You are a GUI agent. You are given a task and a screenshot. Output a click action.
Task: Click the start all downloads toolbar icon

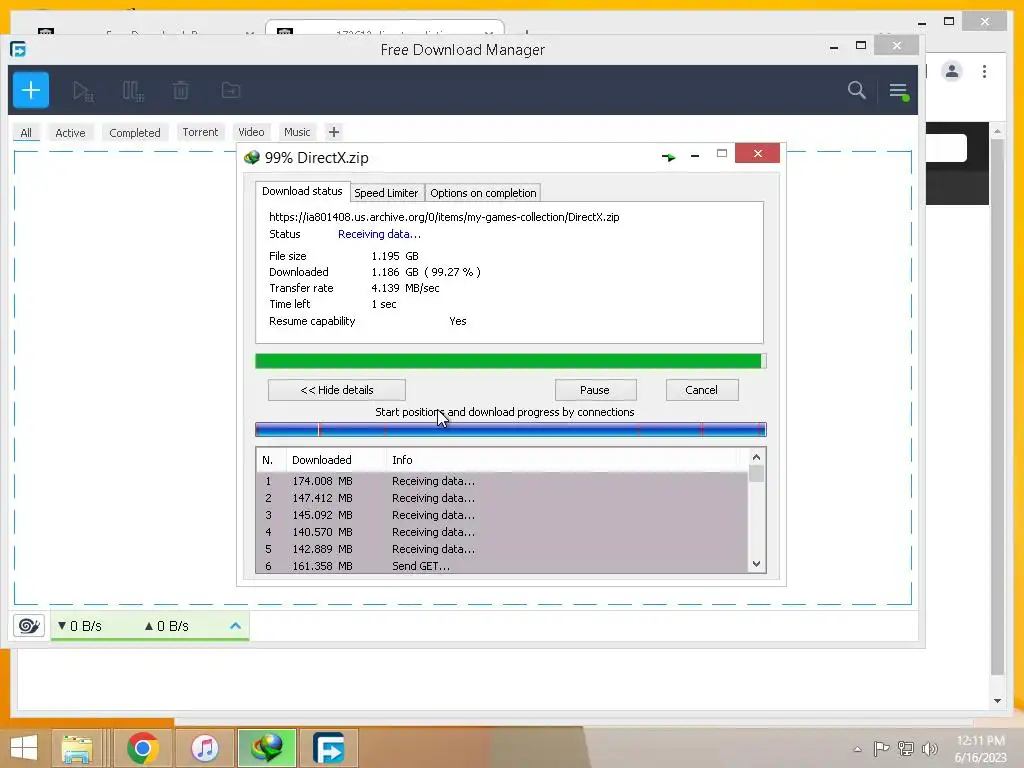(83, 91)
